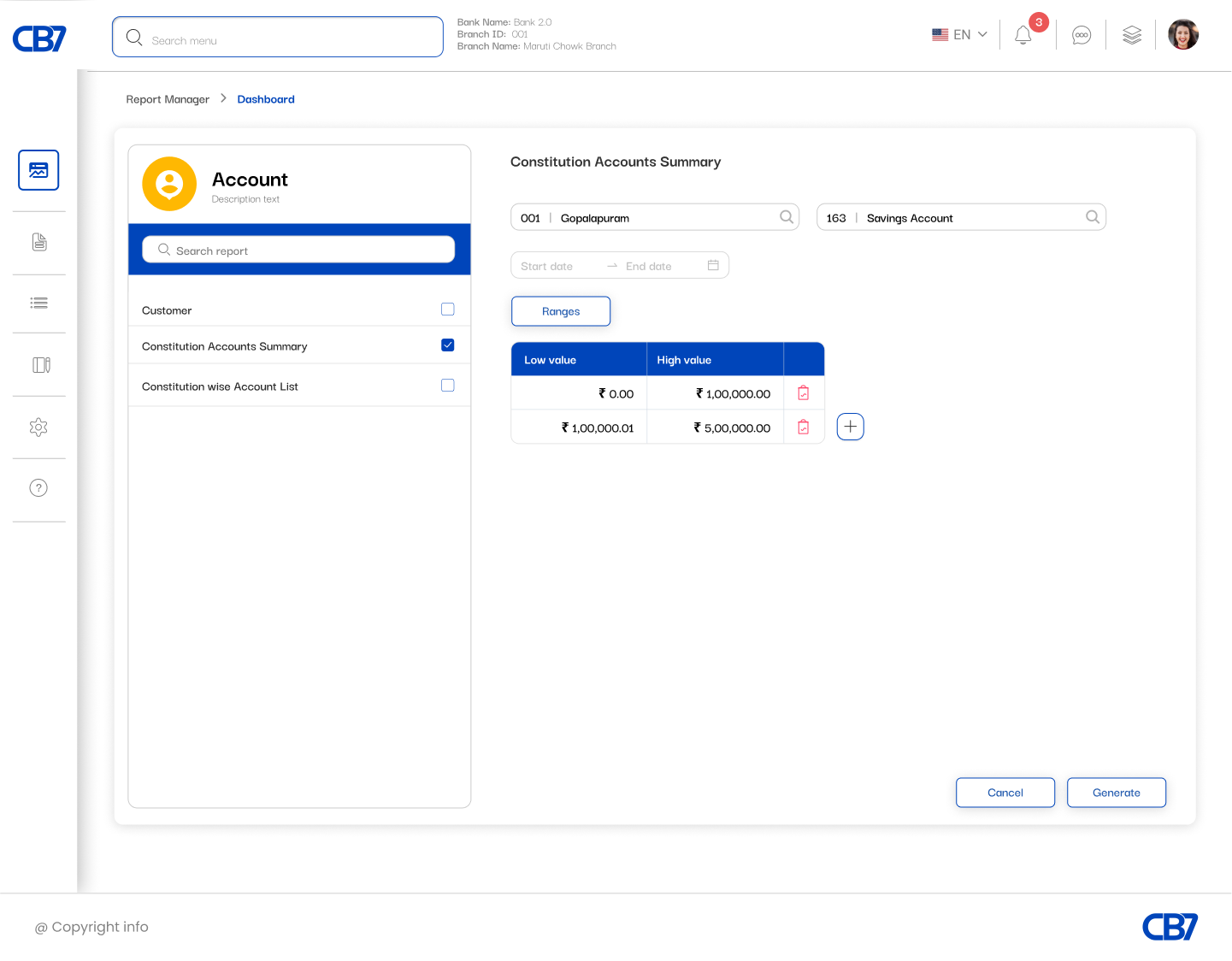Open the user profile avatar
The height and width of the screenshot is (961, 1232).
click(x=1183, y=34)
